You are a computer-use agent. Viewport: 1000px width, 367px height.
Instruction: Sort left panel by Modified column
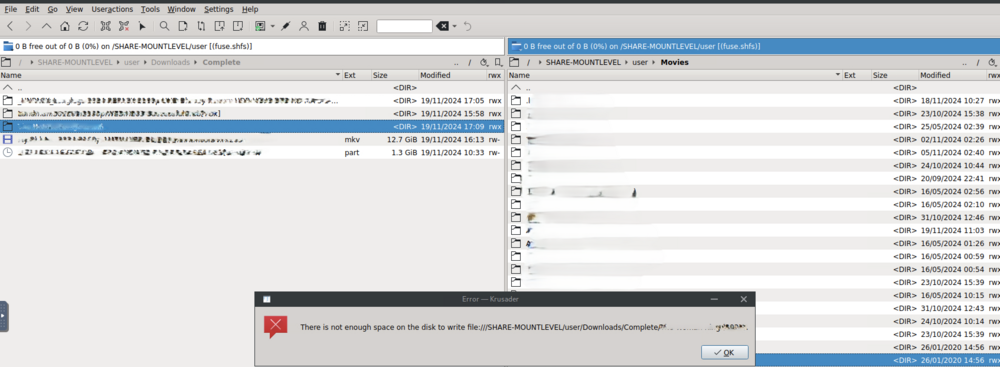click(x=452, y=75)
